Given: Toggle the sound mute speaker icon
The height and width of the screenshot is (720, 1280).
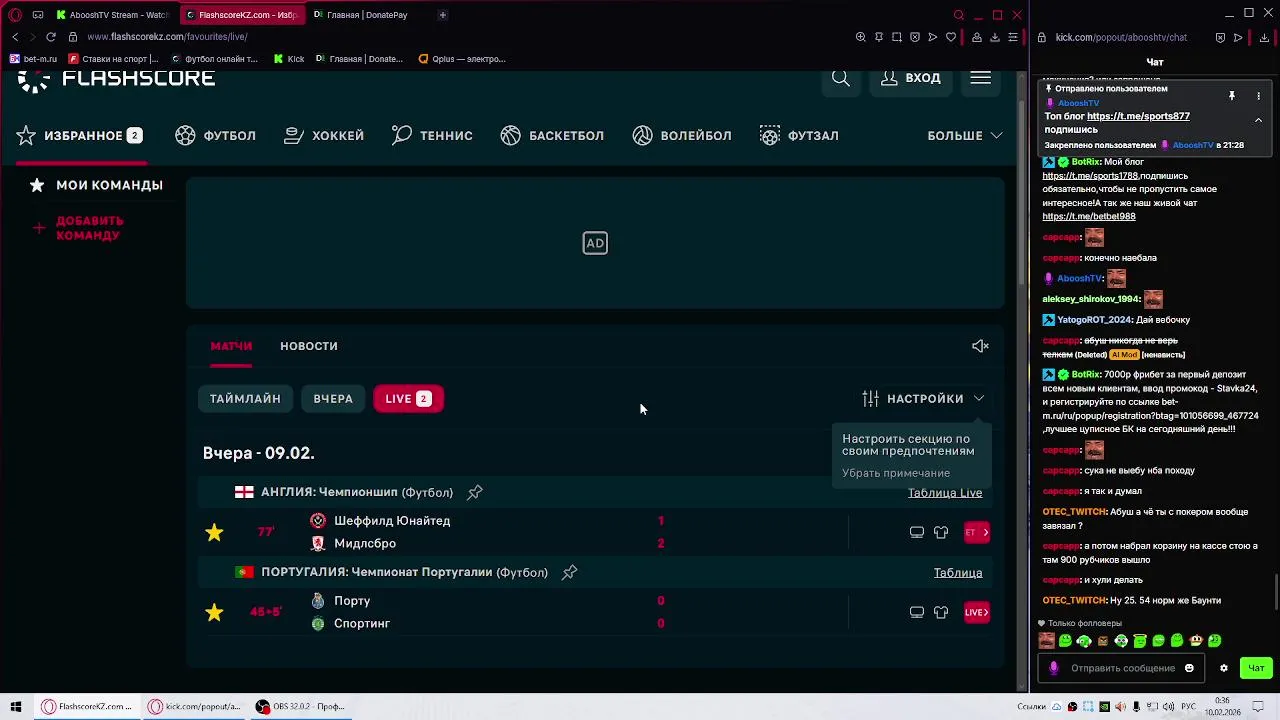Looking at the screenshot, I should (980, 346).
